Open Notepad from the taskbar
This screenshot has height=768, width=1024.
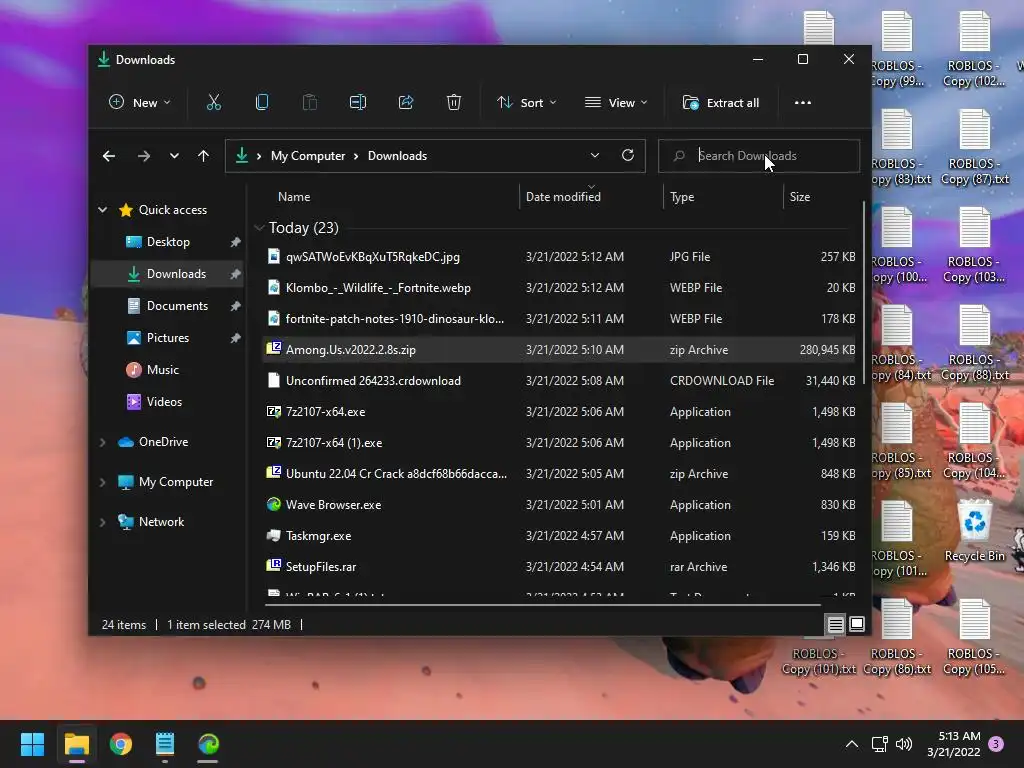[165, 744]
